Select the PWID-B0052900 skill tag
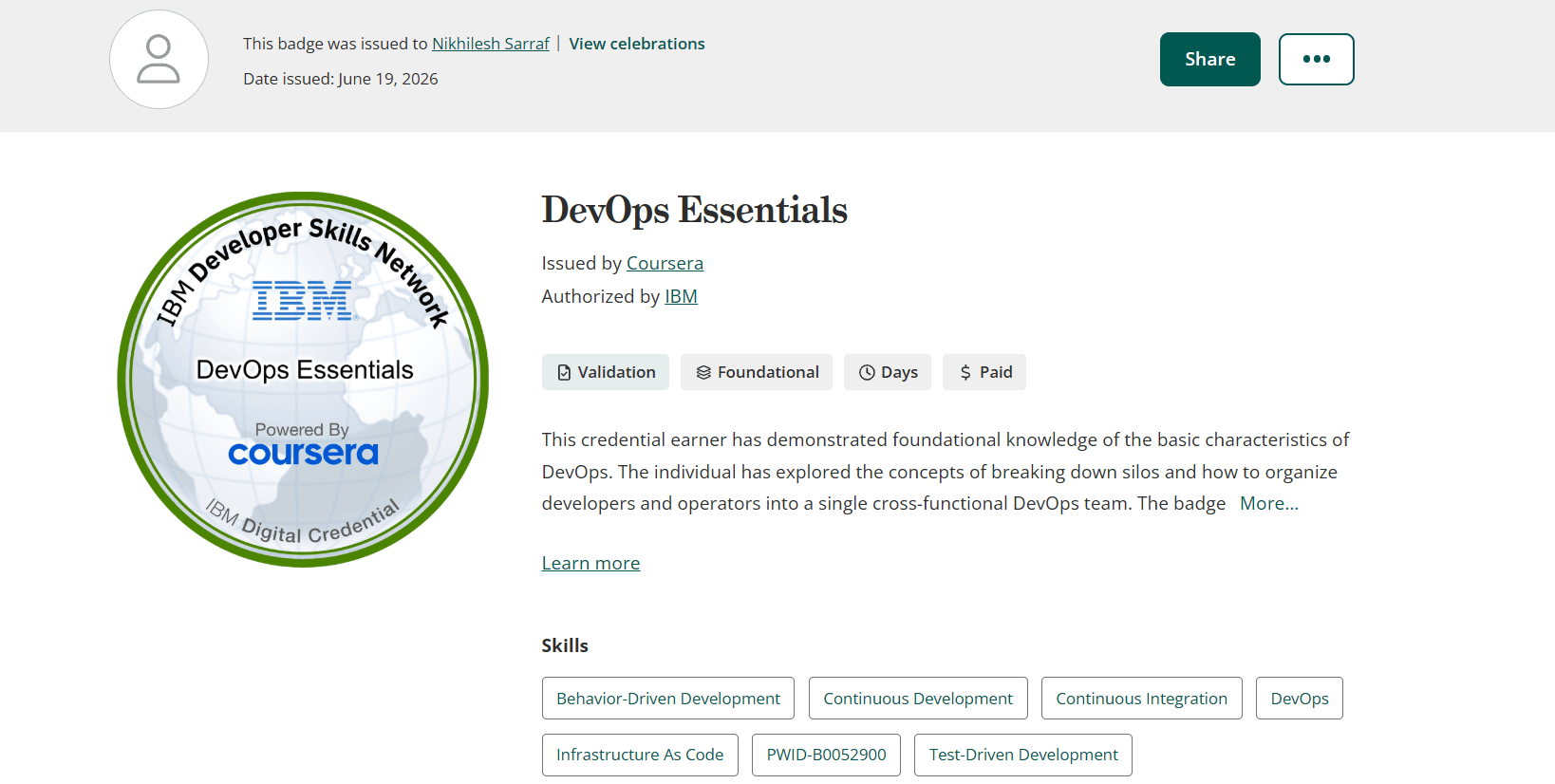Screen dimensions: 1555x784 tap(826, 755)
